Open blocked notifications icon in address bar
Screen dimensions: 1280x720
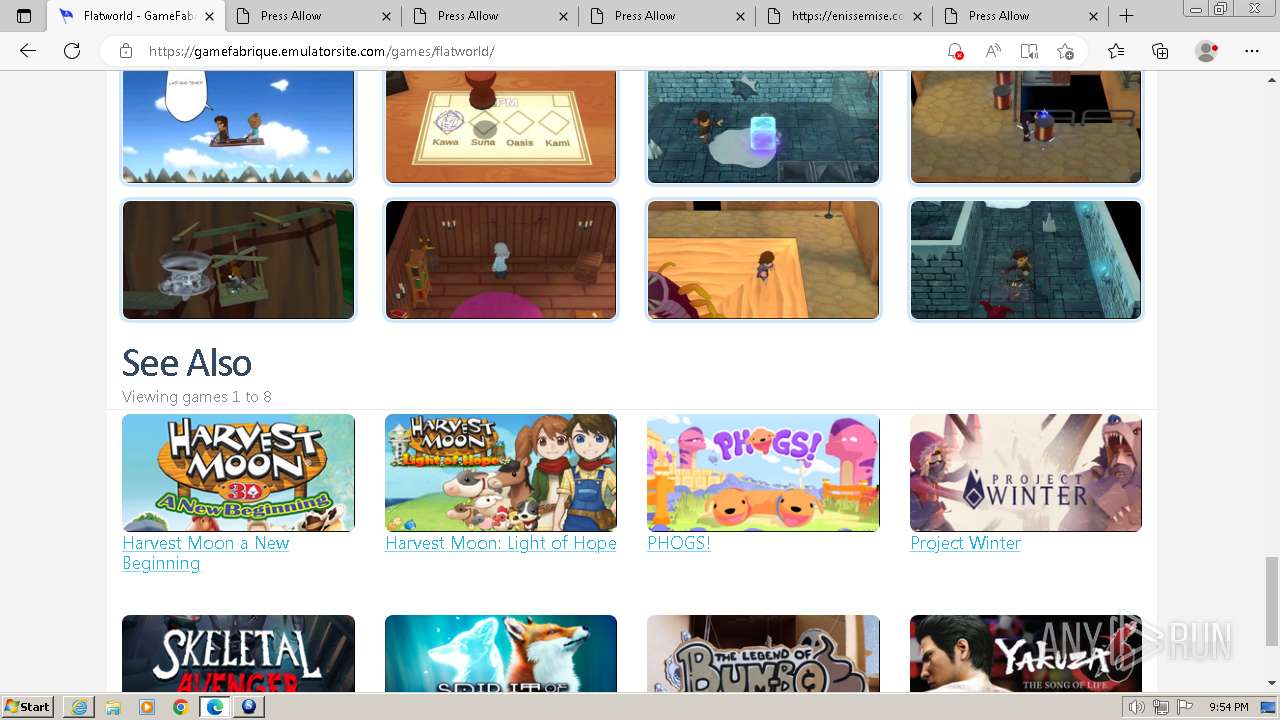click(955, 51)
